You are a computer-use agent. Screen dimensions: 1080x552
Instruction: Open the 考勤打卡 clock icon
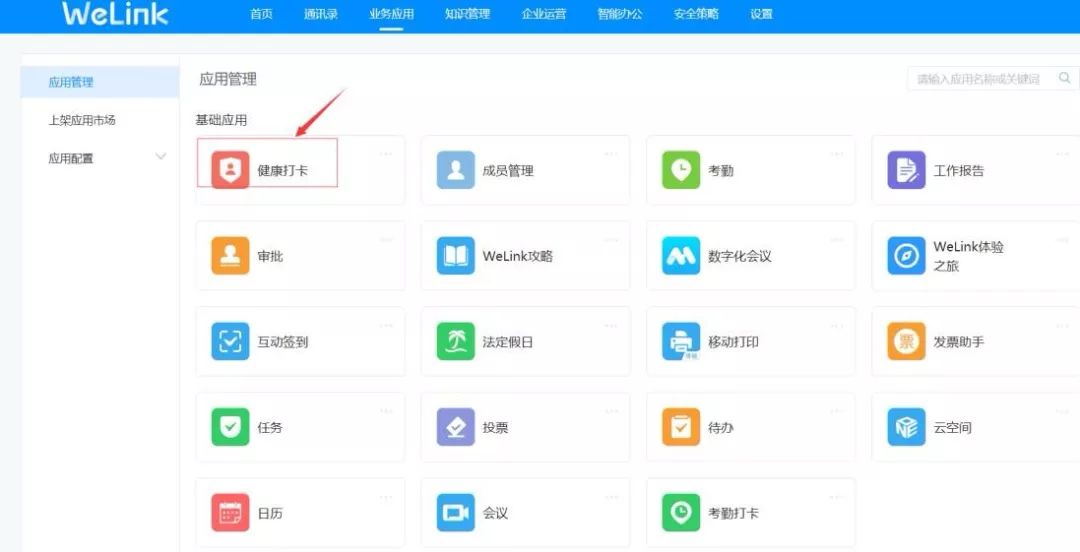[681, 513]
